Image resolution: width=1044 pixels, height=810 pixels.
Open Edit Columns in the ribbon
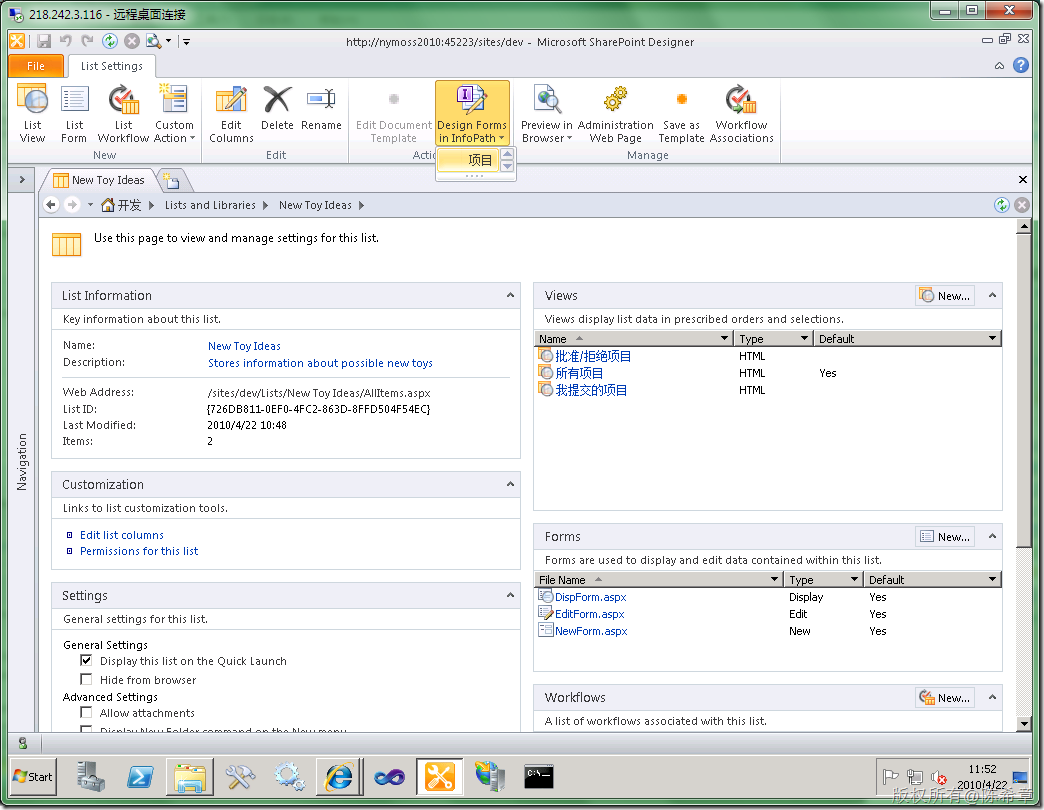[231, 114]
